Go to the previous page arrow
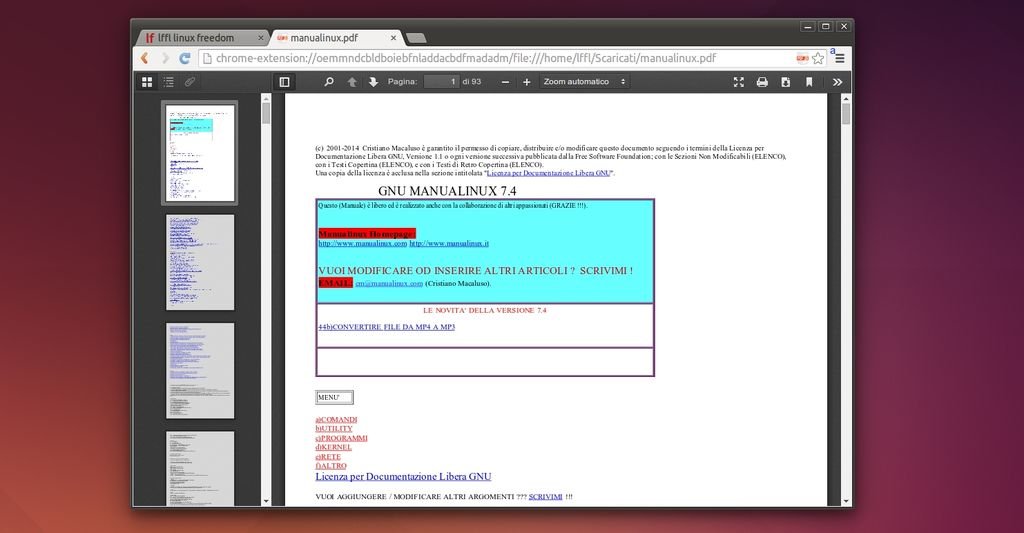1024x533 pixels. [352, 82]
